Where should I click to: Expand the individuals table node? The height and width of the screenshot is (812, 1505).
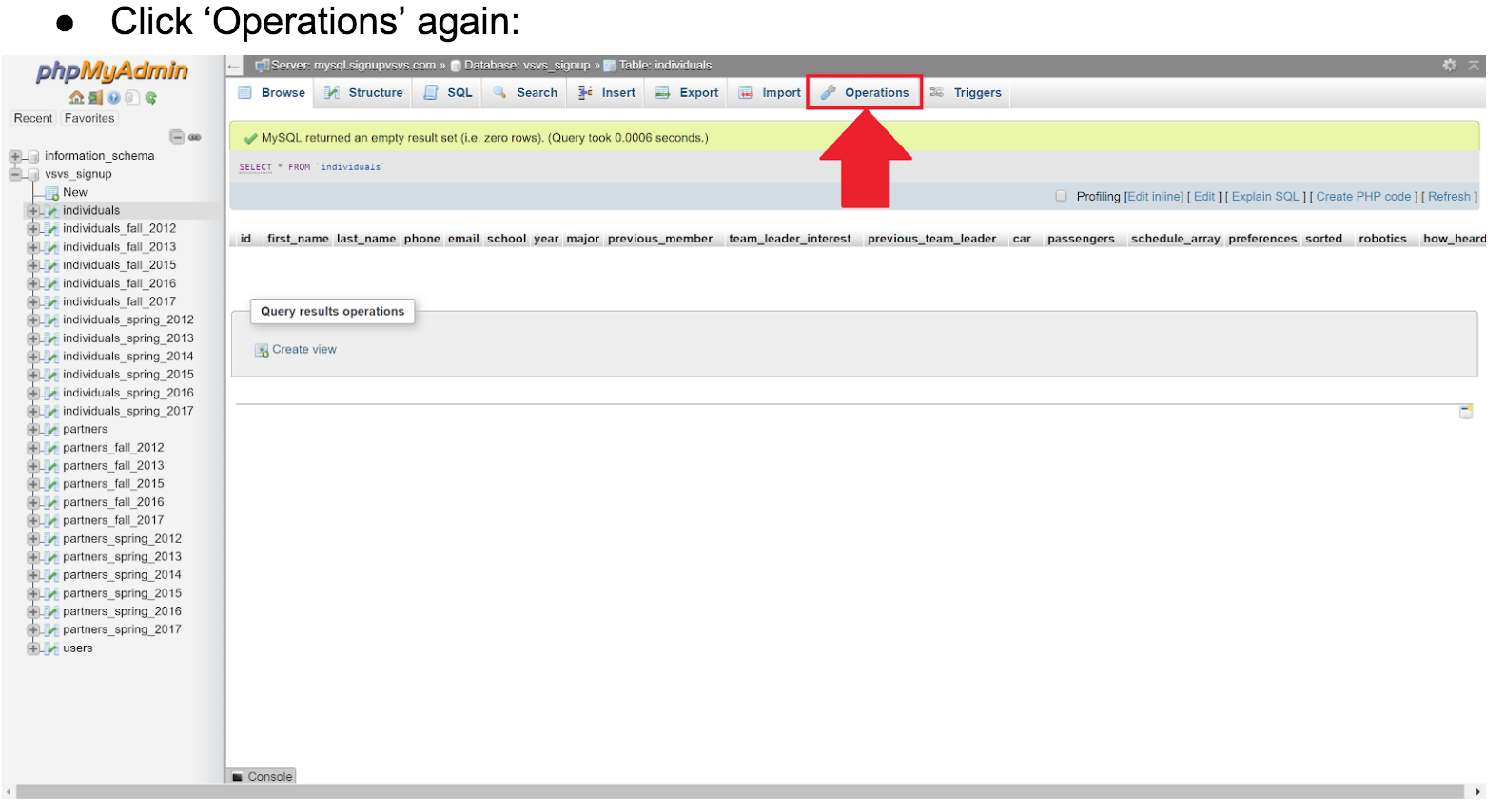click(x=33, y=211)
